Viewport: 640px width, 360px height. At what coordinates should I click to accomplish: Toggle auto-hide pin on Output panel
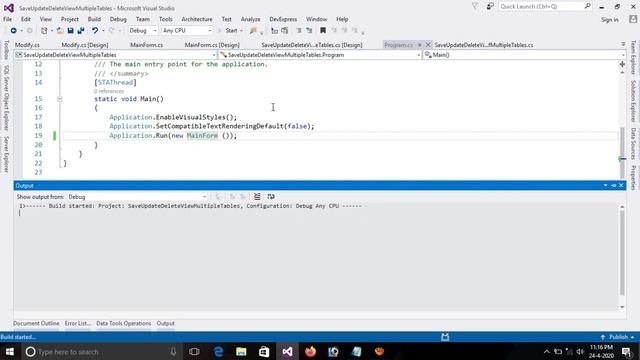pyautogui.click(x=613, y=185)
